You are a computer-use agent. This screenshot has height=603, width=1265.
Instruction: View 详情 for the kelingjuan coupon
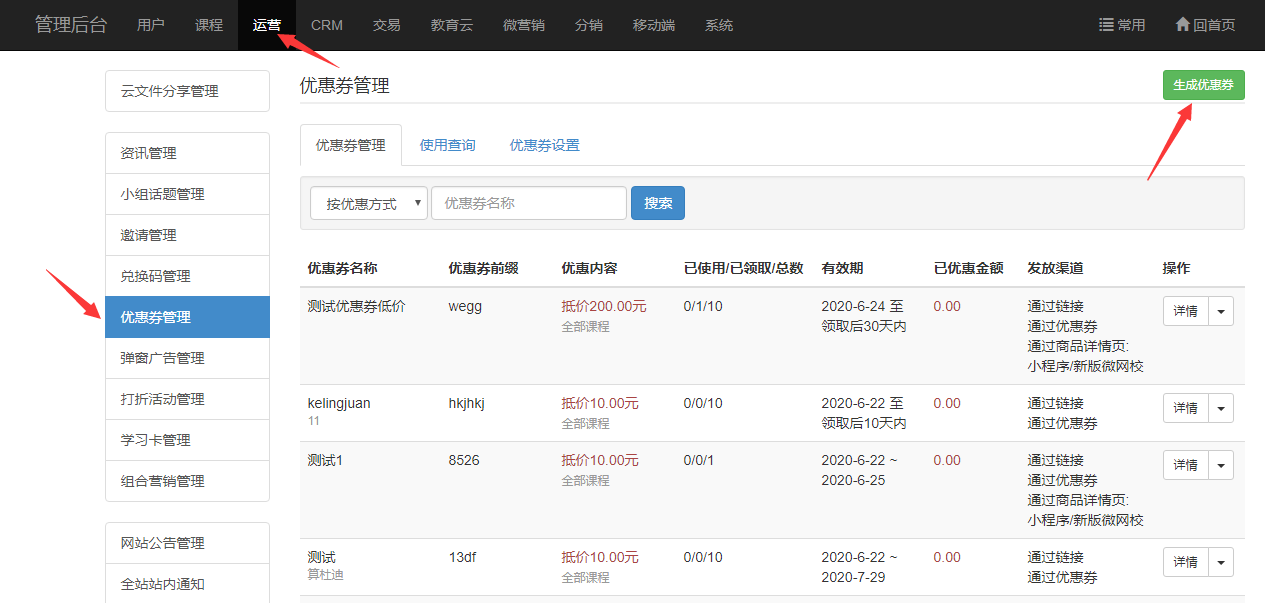(1185, 408)
